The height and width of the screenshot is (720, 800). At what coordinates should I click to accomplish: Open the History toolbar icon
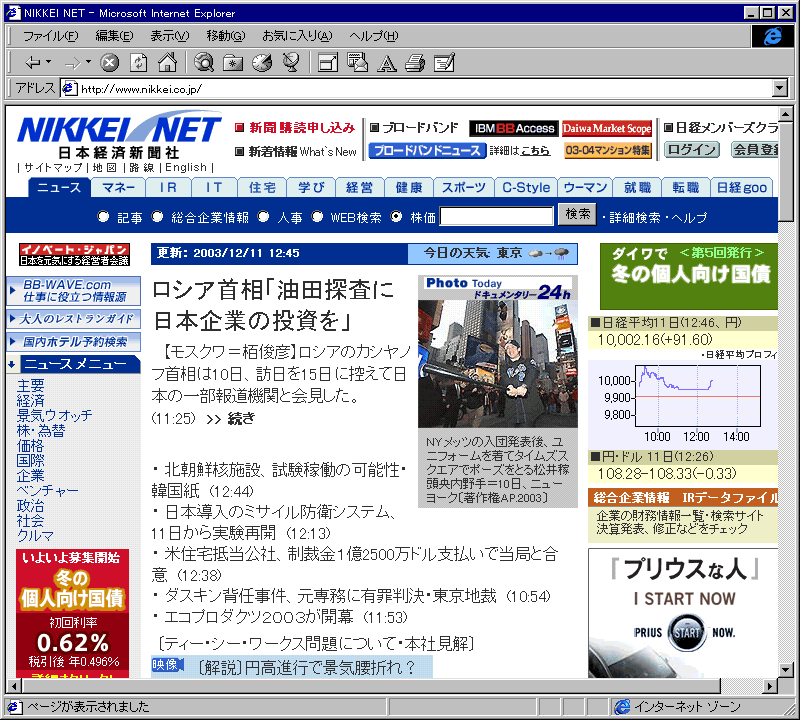(x=262, y=62)
